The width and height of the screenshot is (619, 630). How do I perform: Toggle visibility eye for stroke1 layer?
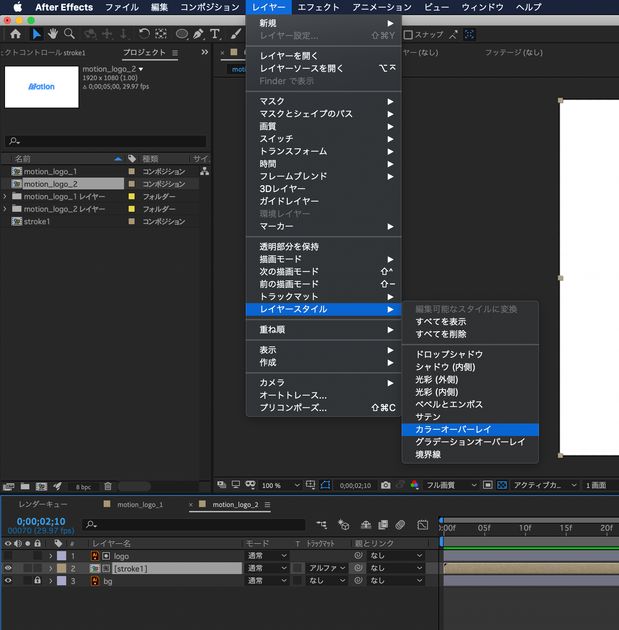pos(8,568)
